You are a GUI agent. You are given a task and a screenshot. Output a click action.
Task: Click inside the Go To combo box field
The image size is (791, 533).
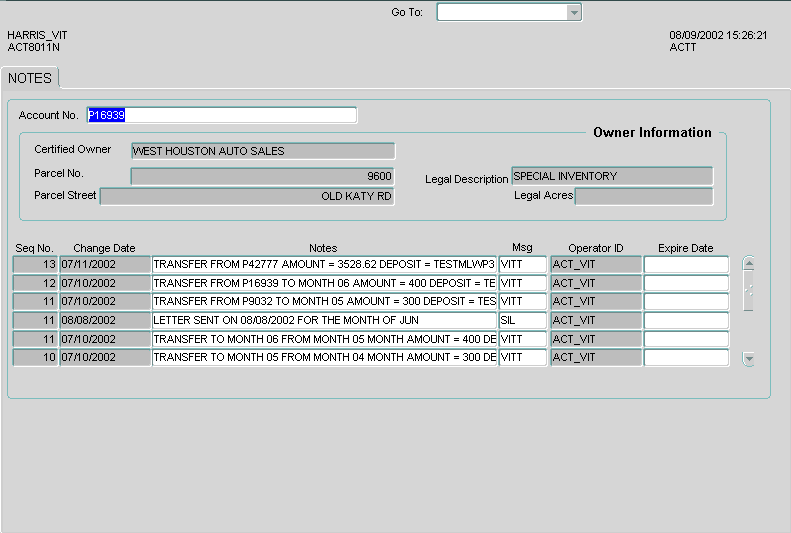(x=502, y=12)
